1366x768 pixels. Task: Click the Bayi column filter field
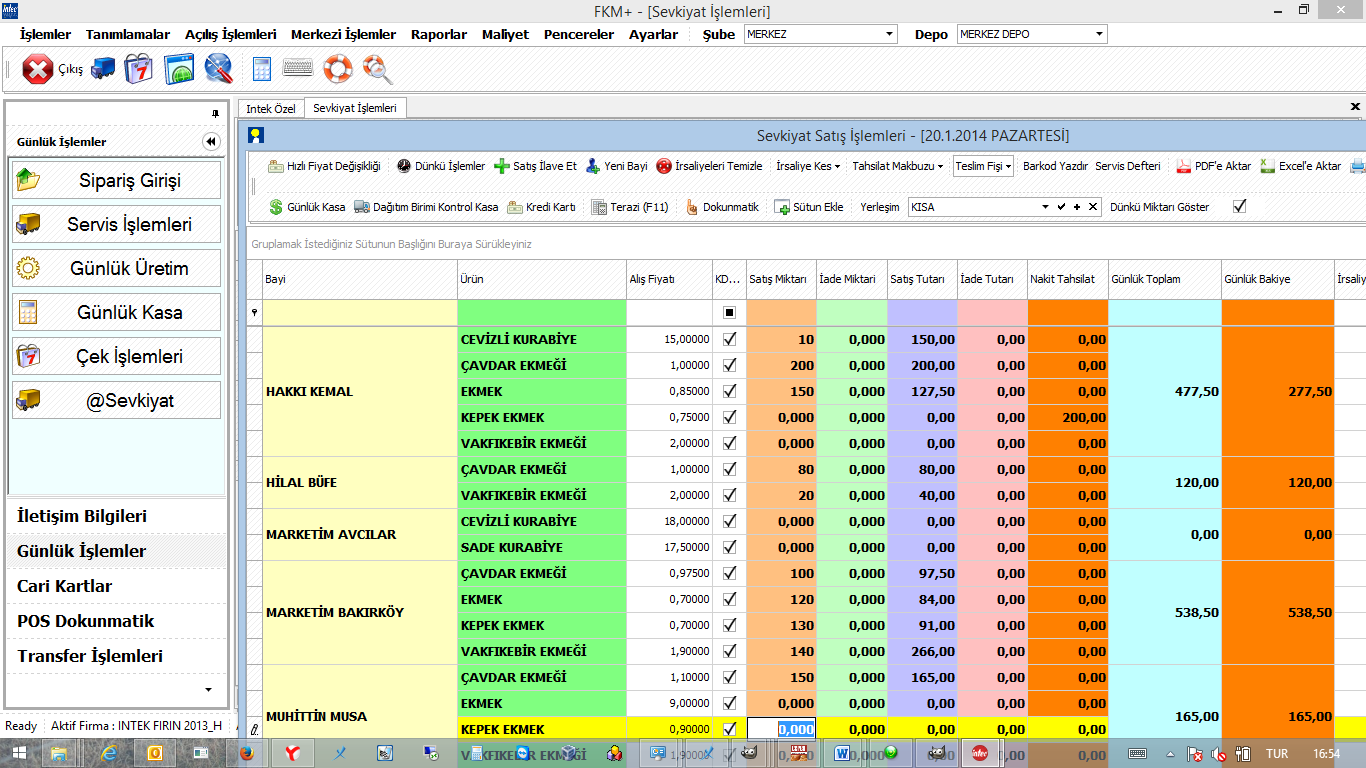coord(359,313)
